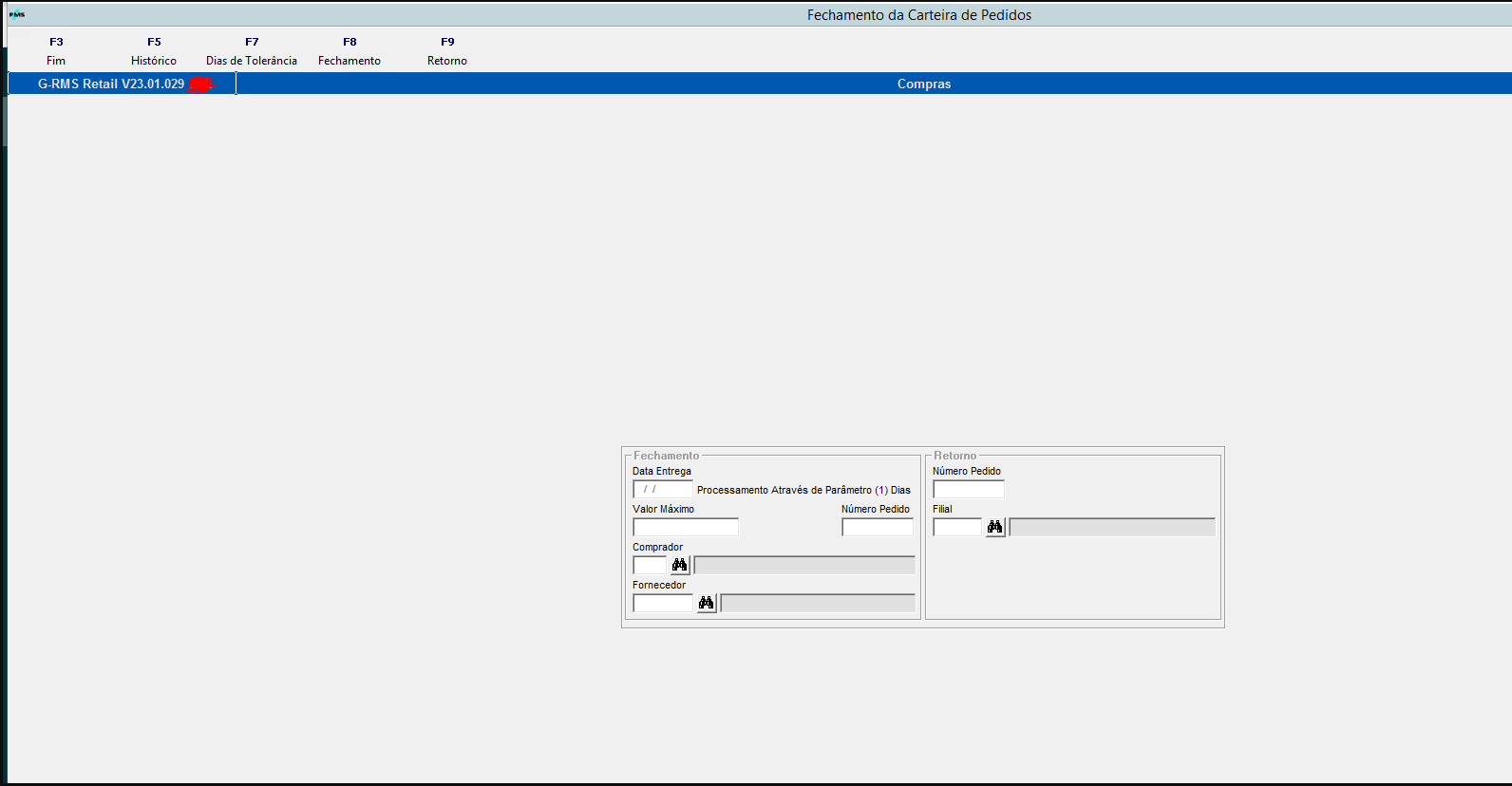Viewport: 1512px width, 786px height.
Task: Click the Fechamento da Carteira de Pedidos title
Action: tap(919, 15)
